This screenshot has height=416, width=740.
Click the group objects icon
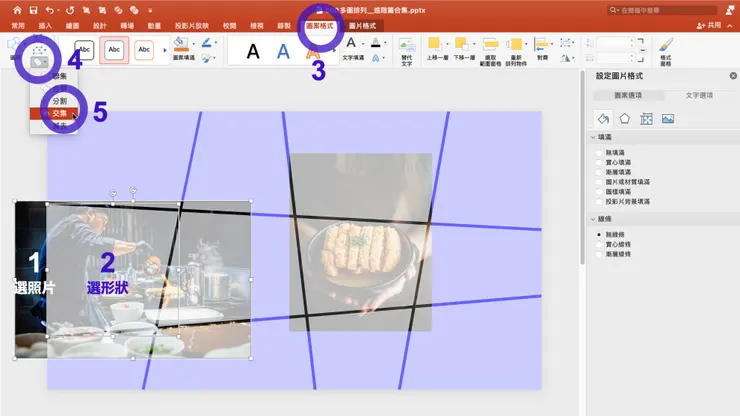coord(565,43)
